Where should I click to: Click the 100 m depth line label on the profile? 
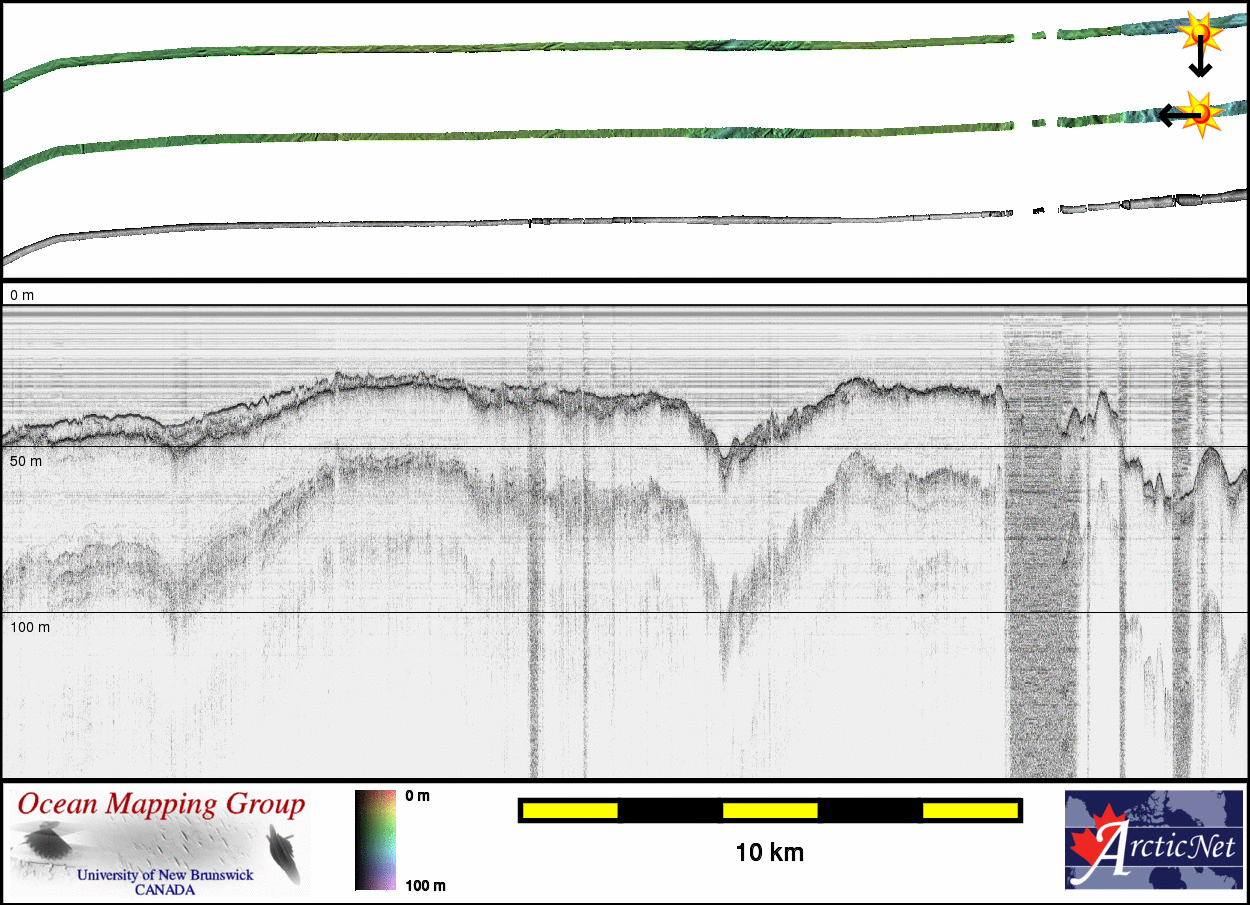tap(30, 627)
